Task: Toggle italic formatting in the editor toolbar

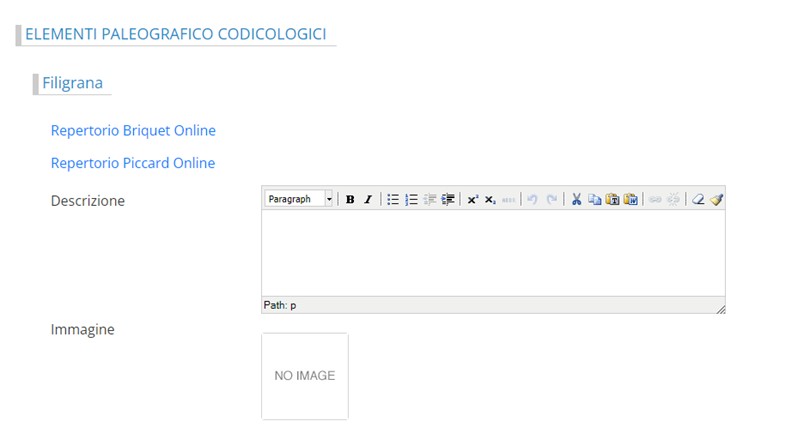Action: (367, 200)
